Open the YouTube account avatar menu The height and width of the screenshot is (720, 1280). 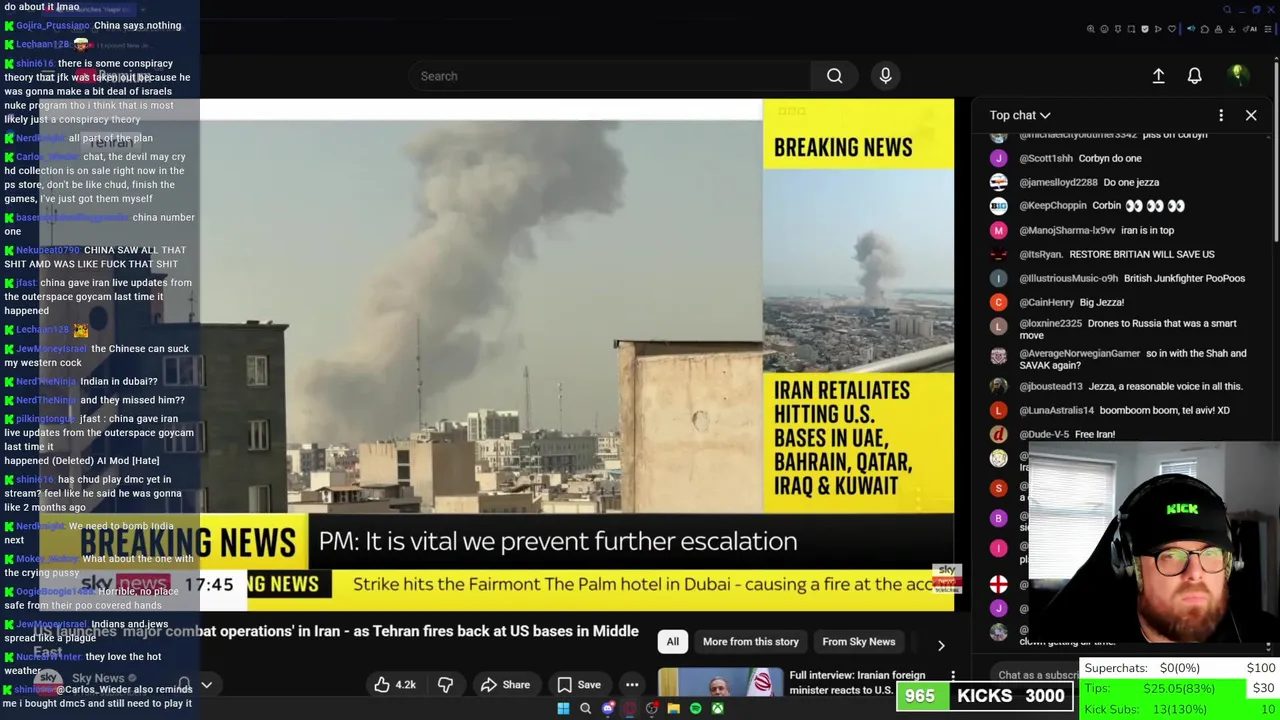click(x=1237, y=76)
